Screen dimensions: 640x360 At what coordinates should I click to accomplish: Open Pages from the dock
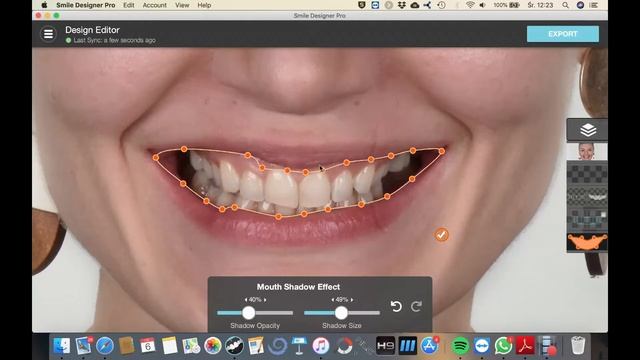[x=256, y=346]
